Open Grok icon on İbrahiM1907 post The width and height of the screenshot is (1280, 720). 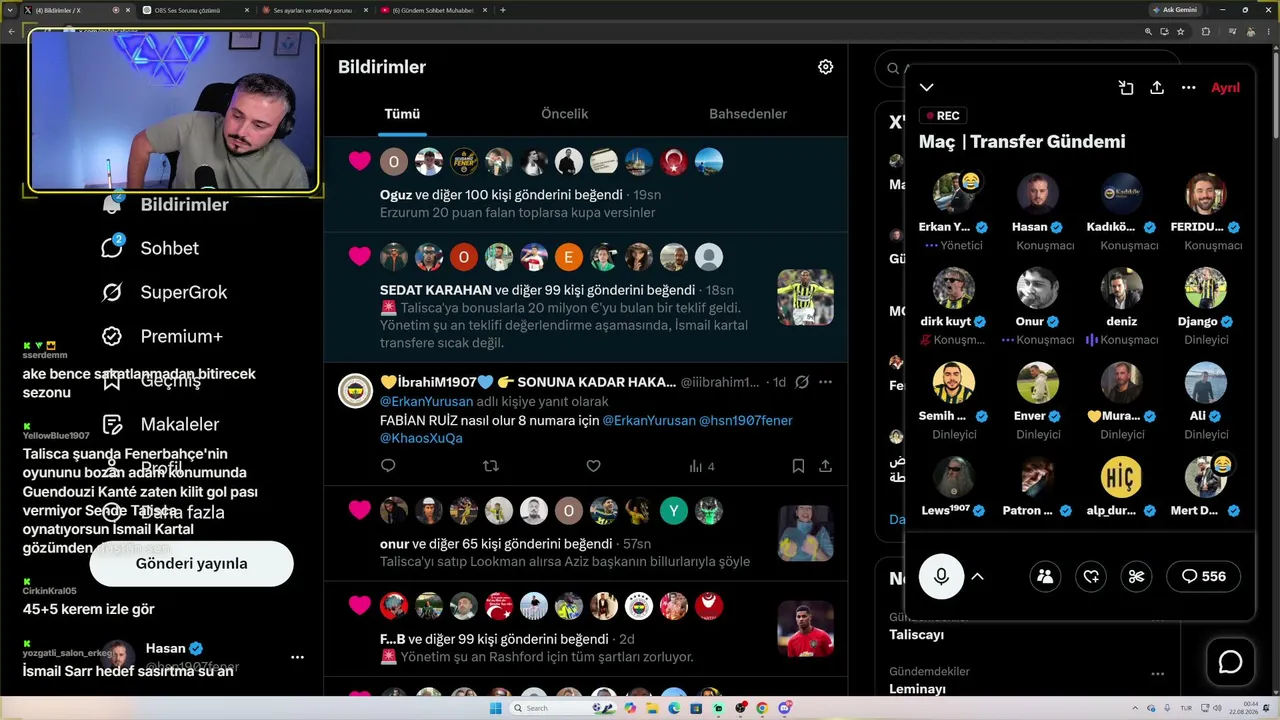(x=802, y=382)
